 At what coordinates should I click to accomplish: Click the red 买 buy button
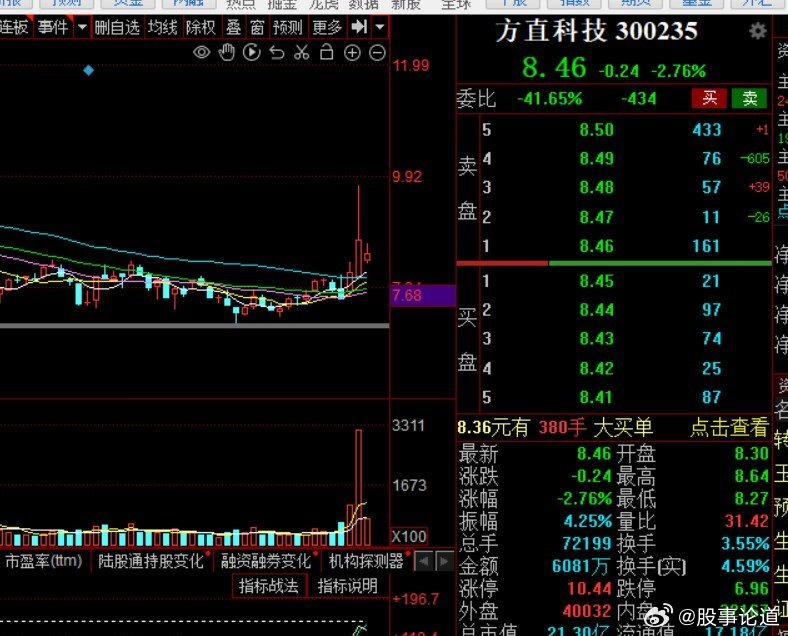[710, 98]
